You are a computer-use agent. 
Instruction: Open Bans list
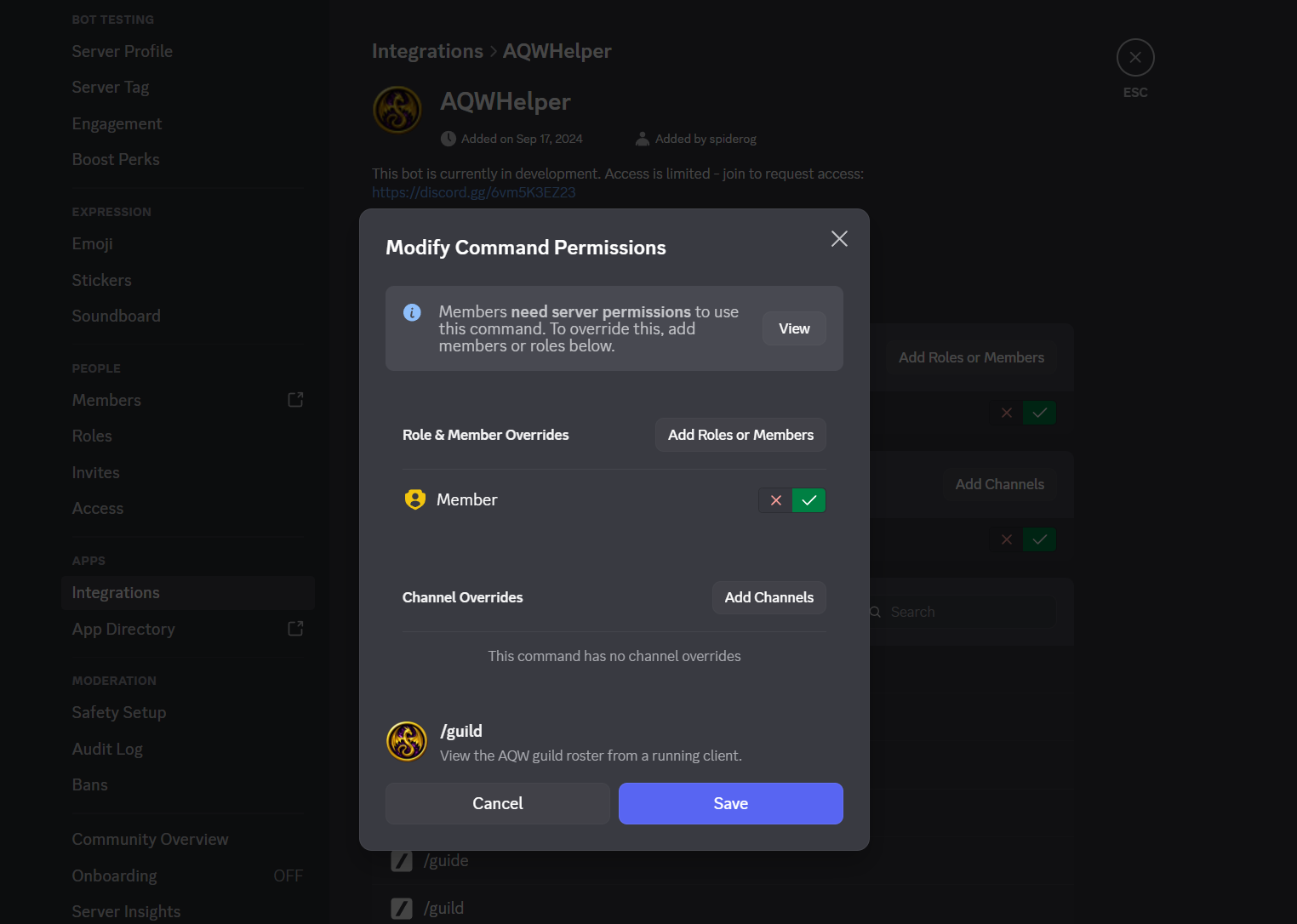[188, 784]
